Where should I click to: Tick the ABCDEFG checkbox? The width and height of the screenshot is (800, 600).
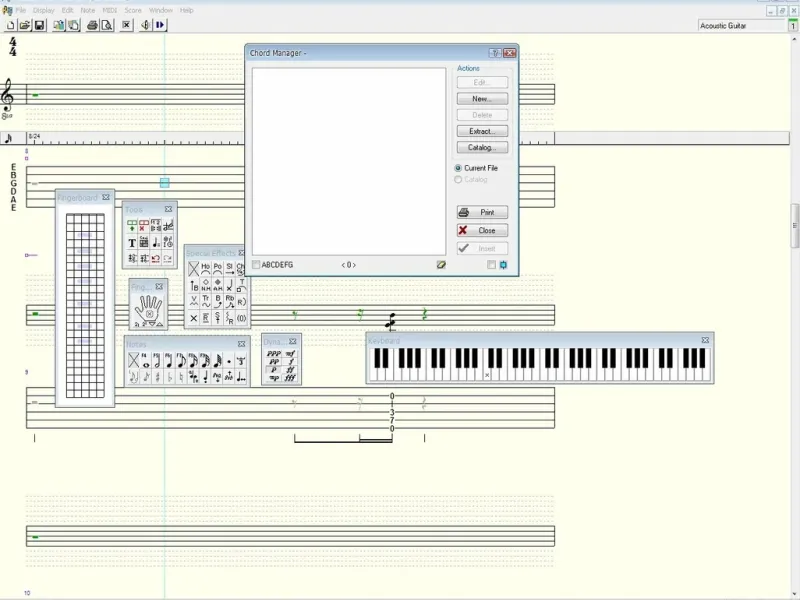tap(256, 265)
